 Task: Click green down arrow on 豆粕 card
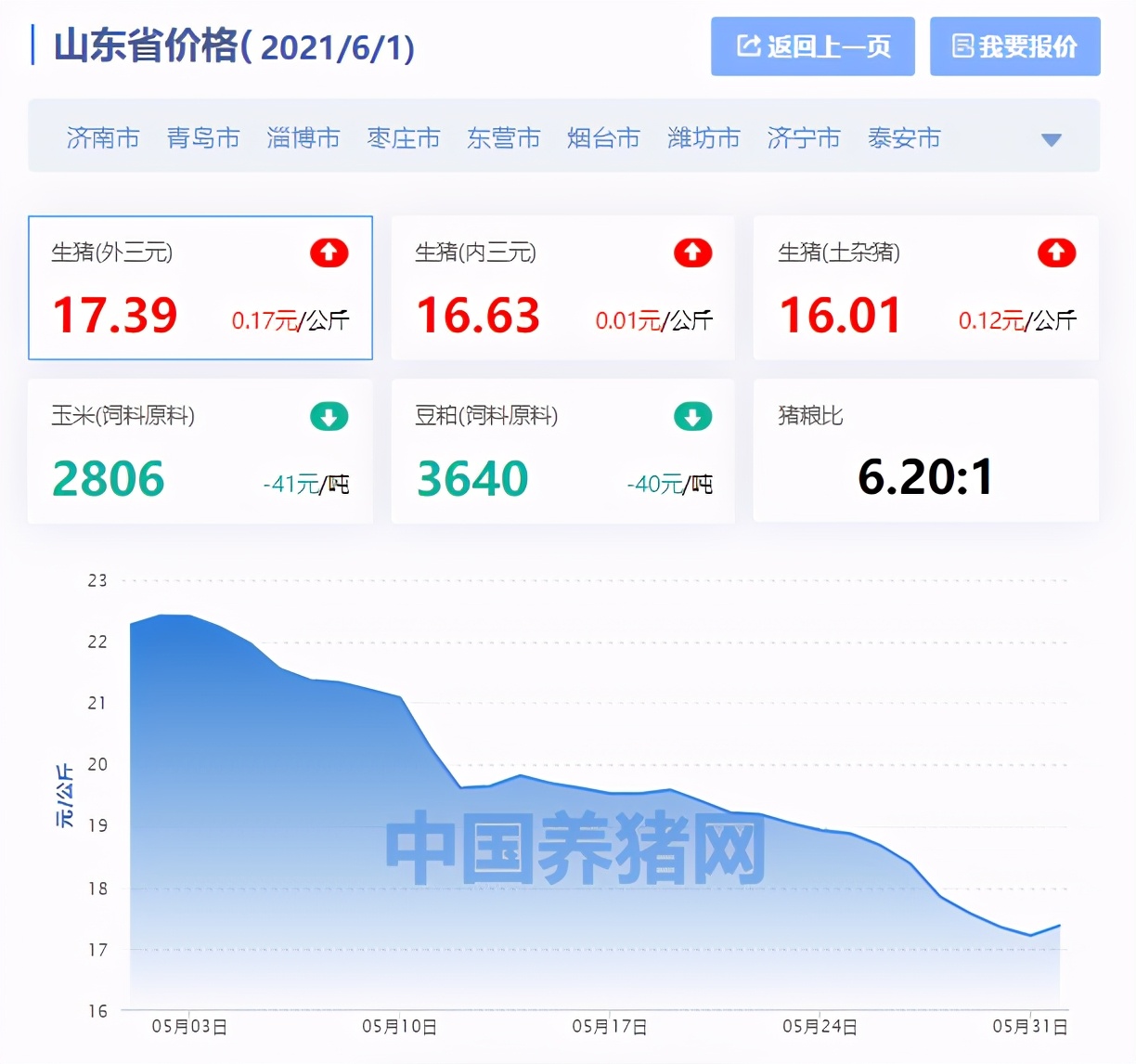click(692, 416)
